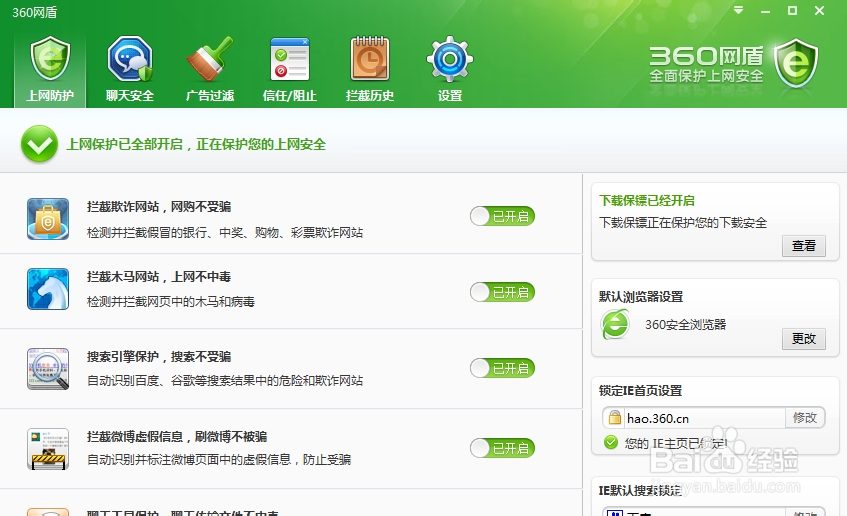Click the 下载保镖已经开启 heading
Screen dimensions: 847x516
(x=647, y=200)
